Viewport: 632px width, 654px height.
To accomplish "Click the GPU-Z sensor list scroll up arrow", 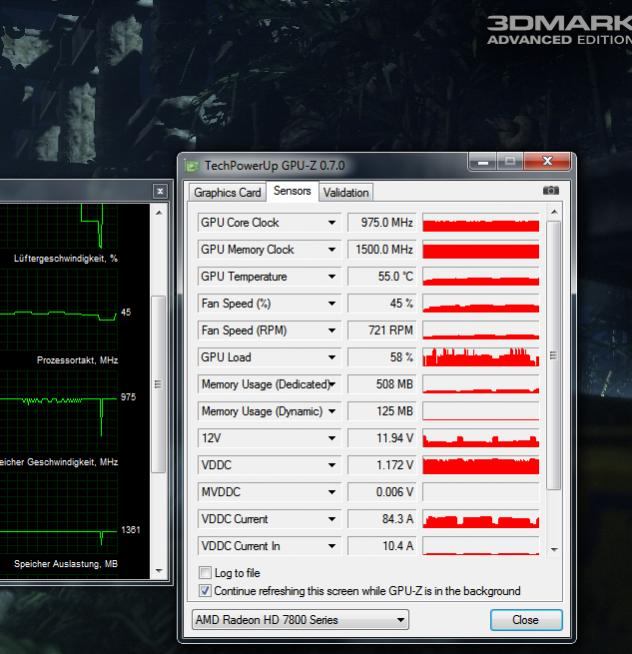I will (x=554, y=212).
